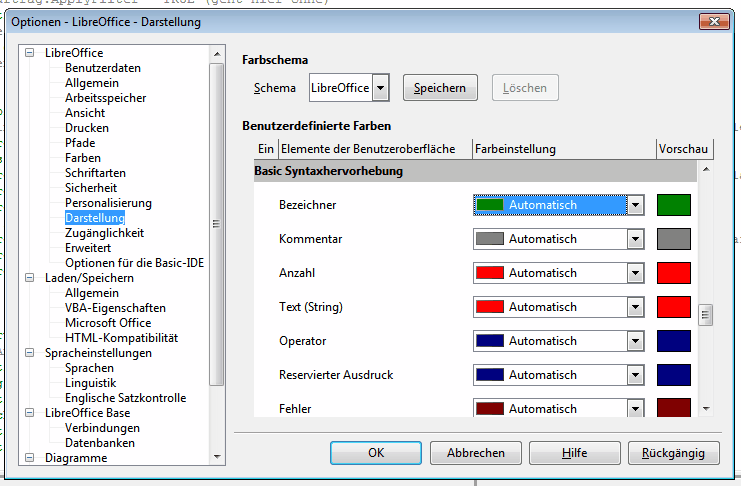Screen dimensions: 741x486
Task: Collapse the Diagramme tree node
Action: pos(30,458)
